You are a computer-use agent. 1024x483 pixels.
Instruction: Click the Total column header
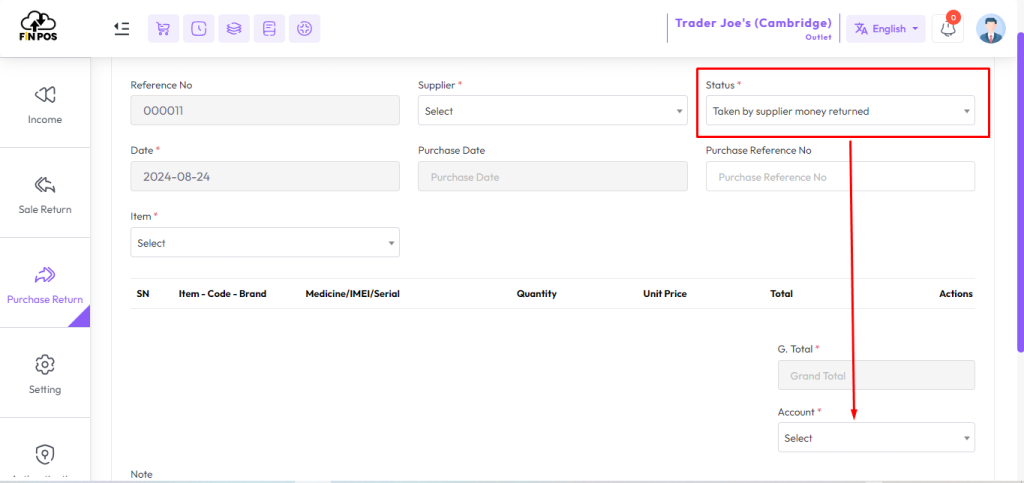[782, 294]
